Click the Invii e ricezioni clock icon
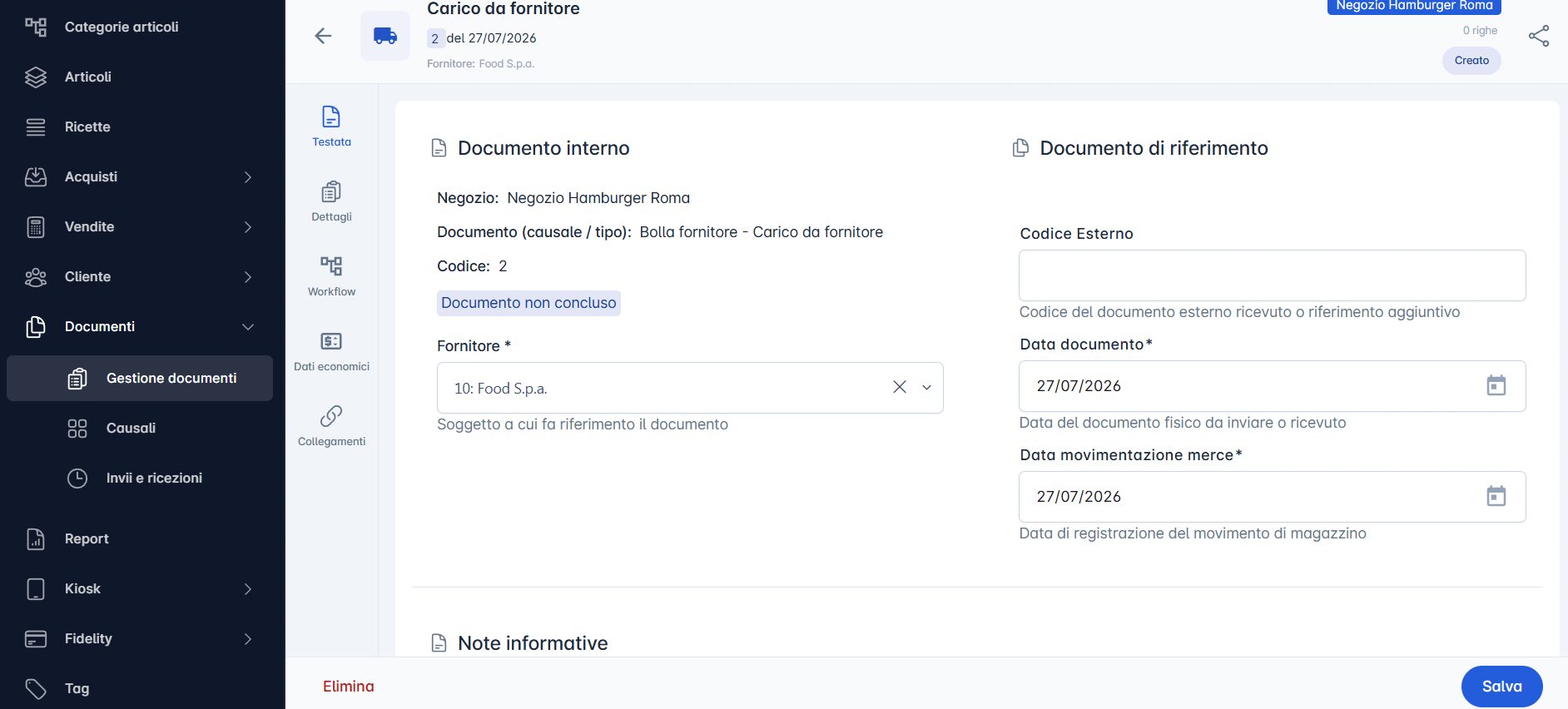The image size is (1568, 709). click(77, 478)
